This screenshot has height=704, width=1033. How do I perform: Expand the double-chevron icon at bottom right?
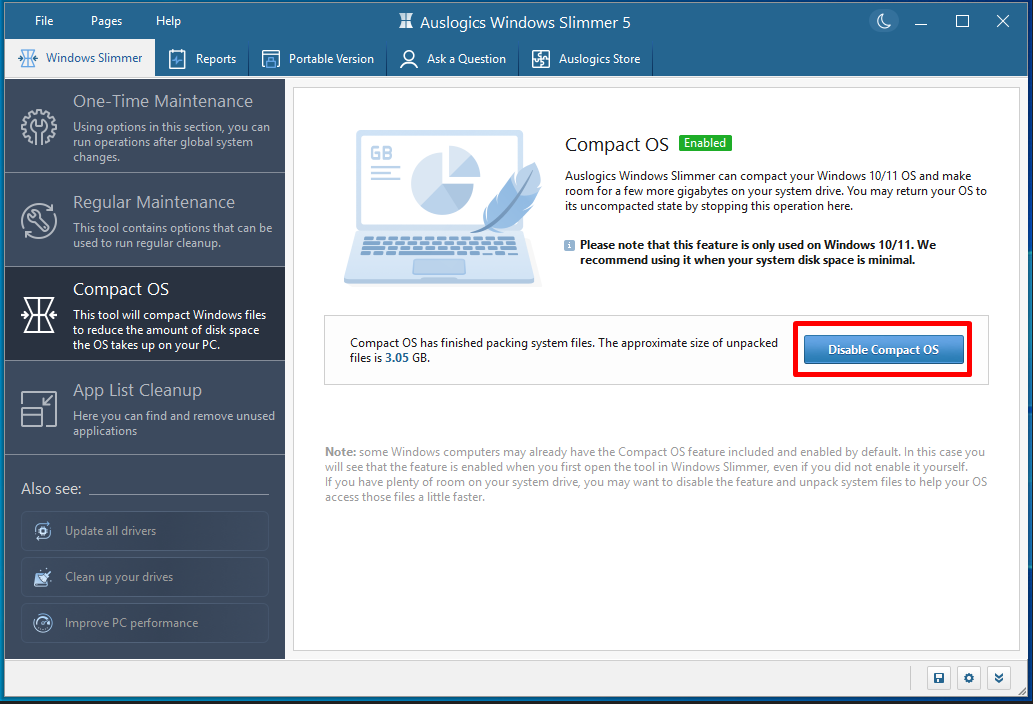coord(999,678)
